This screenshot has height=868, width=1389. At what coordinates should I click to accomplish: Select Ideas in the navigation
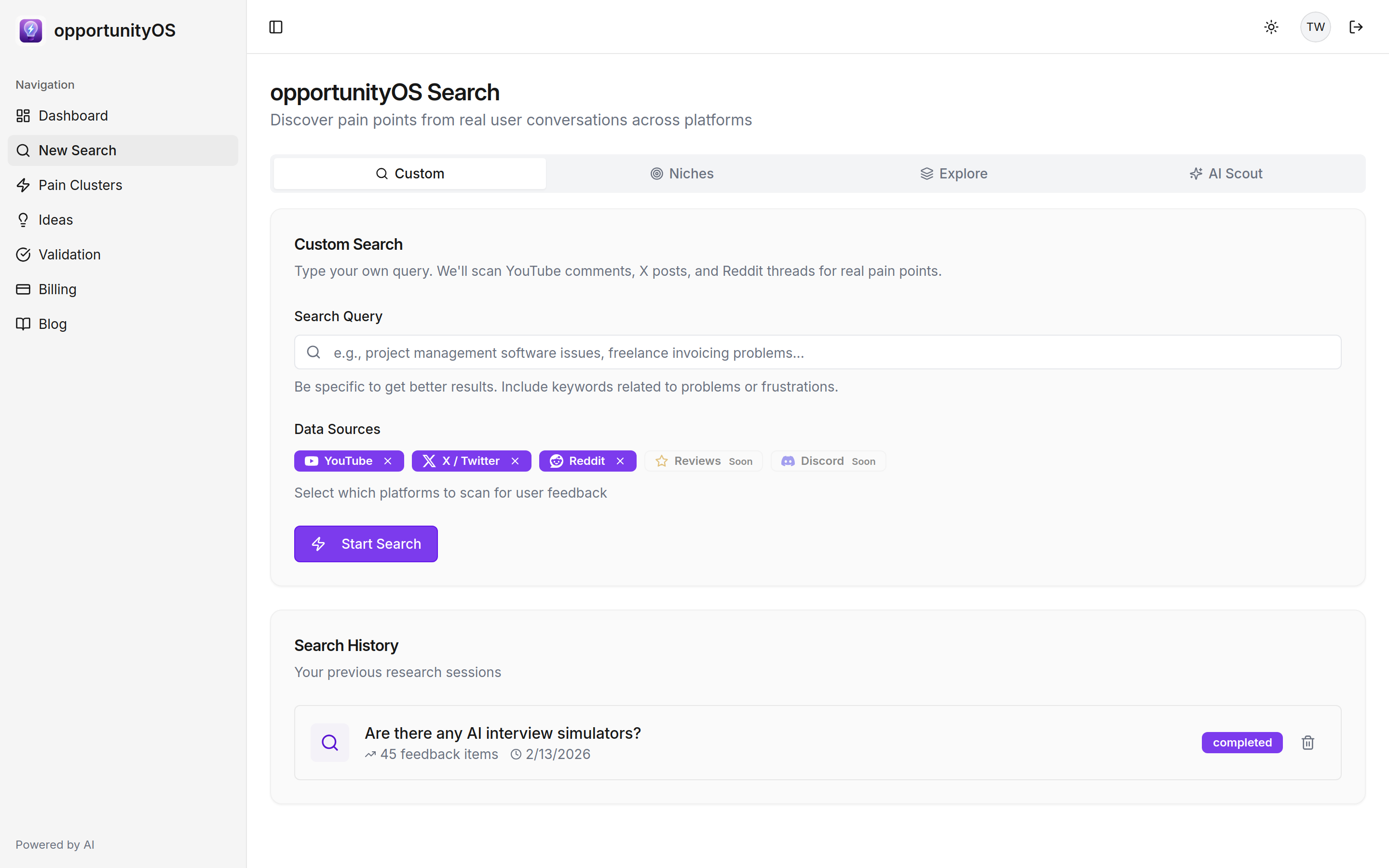point(55,219)
